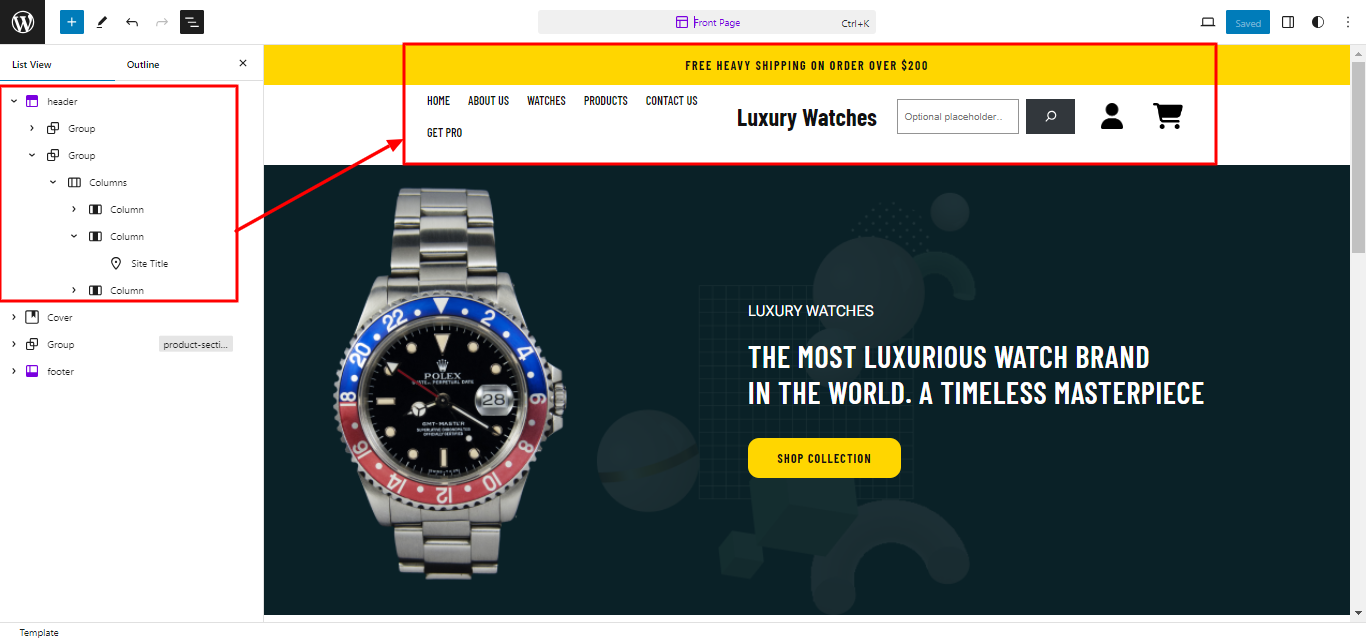Switch to the Outline tab

tap(143, 64)
